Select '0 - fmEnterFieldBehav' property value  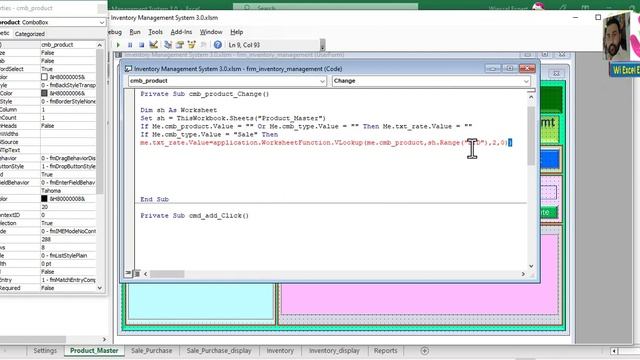coord(69,182)
